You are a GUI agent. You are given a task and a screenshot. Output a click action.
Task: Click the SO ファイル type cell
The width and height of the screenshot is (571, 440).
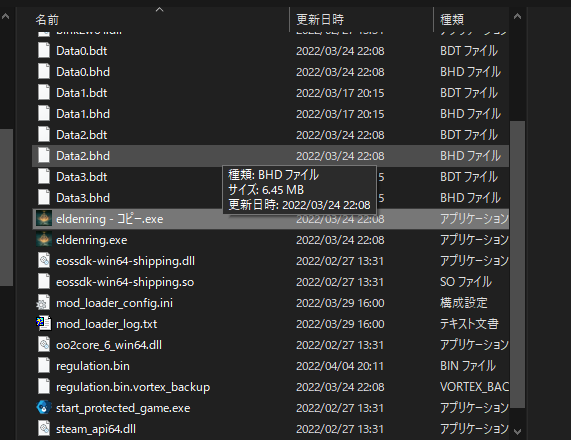point(466,282)
